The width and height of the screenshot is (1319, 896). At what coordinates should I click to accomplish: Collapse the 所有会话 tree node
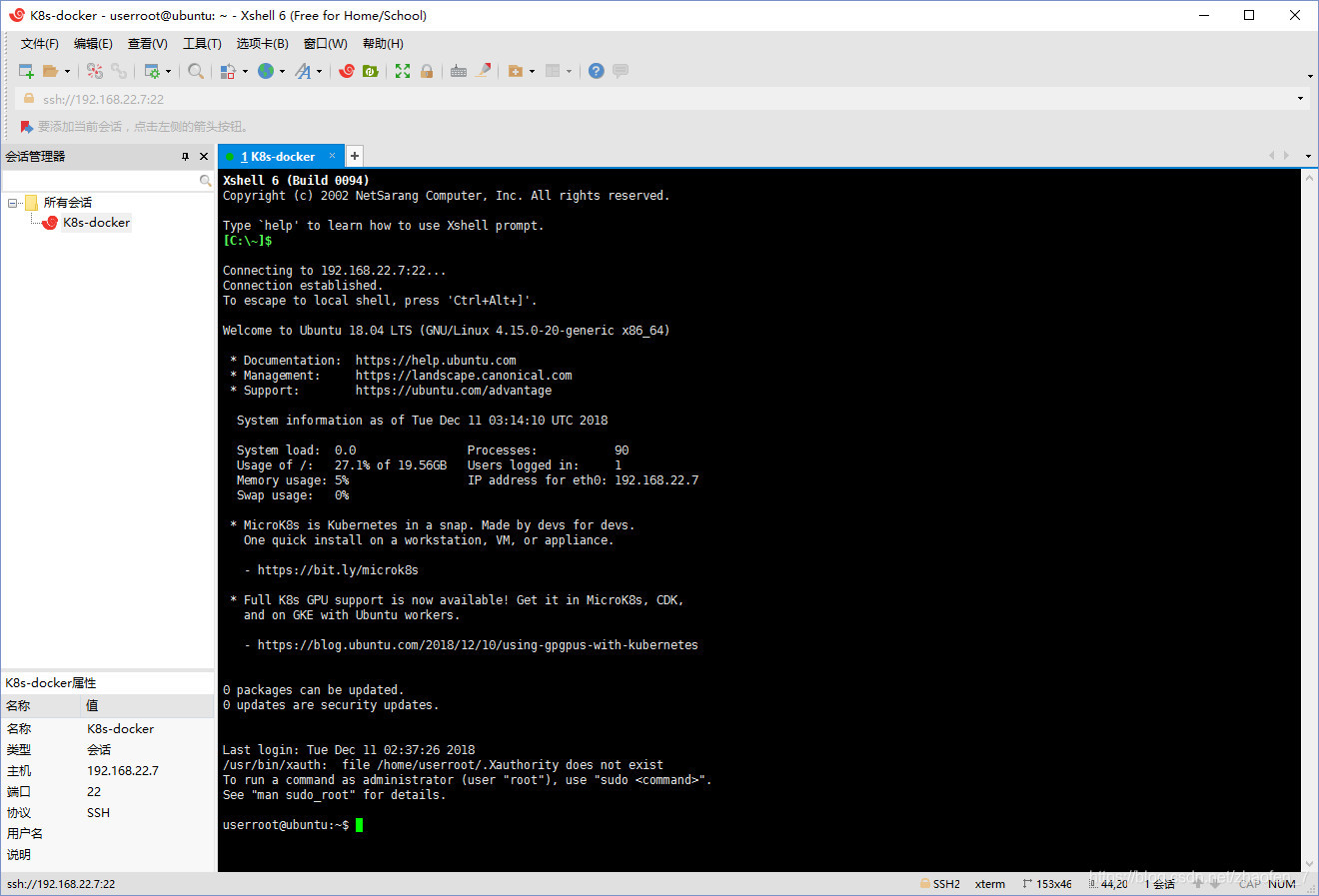(12, 203)
